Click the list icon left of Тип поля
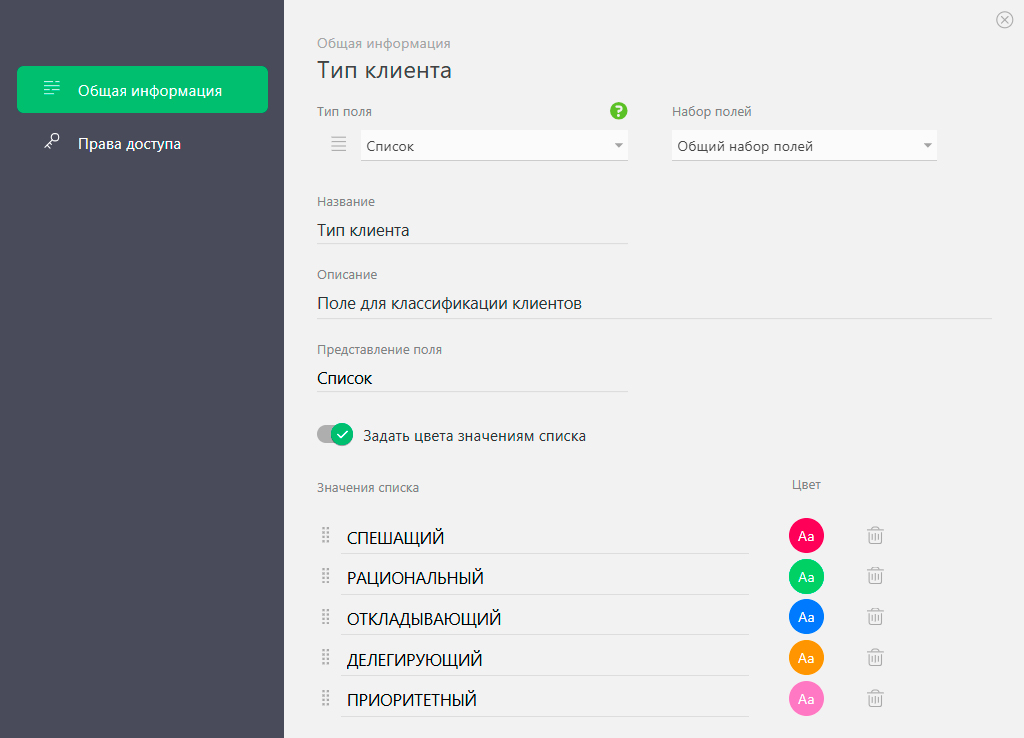 (339, 145)
